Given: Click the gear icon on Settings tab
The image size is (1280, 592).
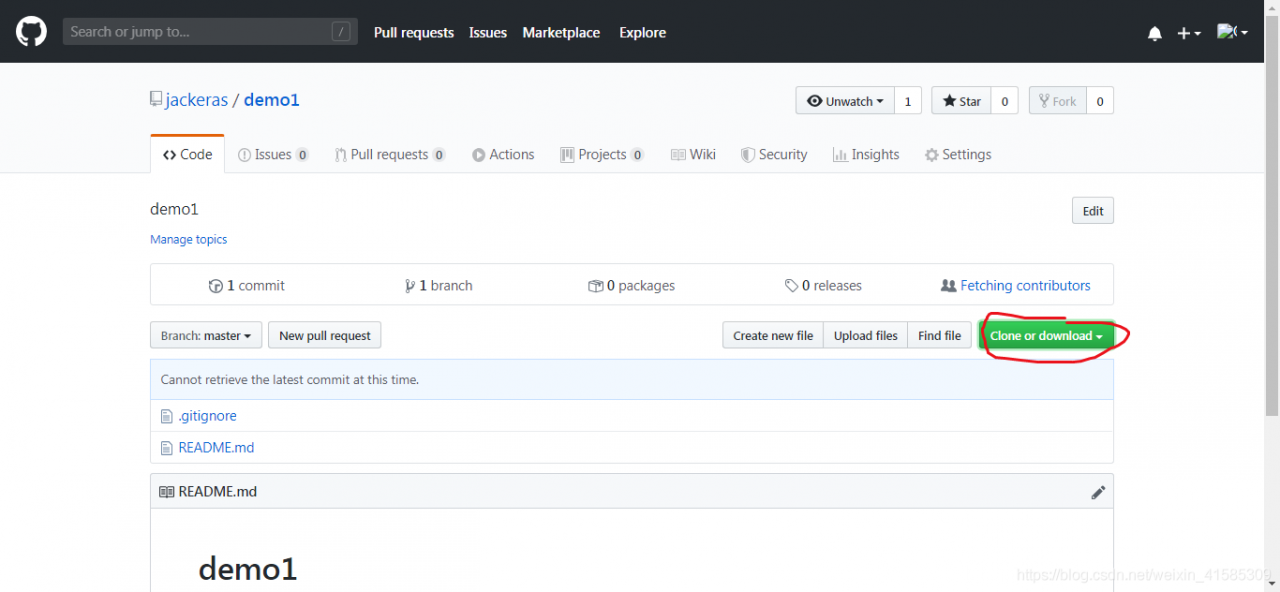Looking at the screenshot, I should 932,155.
